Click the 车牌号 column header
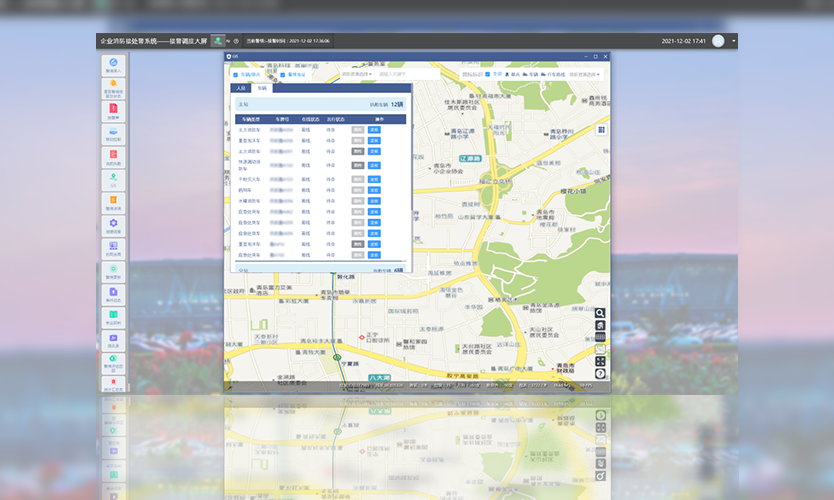 [x=282, y=120]
